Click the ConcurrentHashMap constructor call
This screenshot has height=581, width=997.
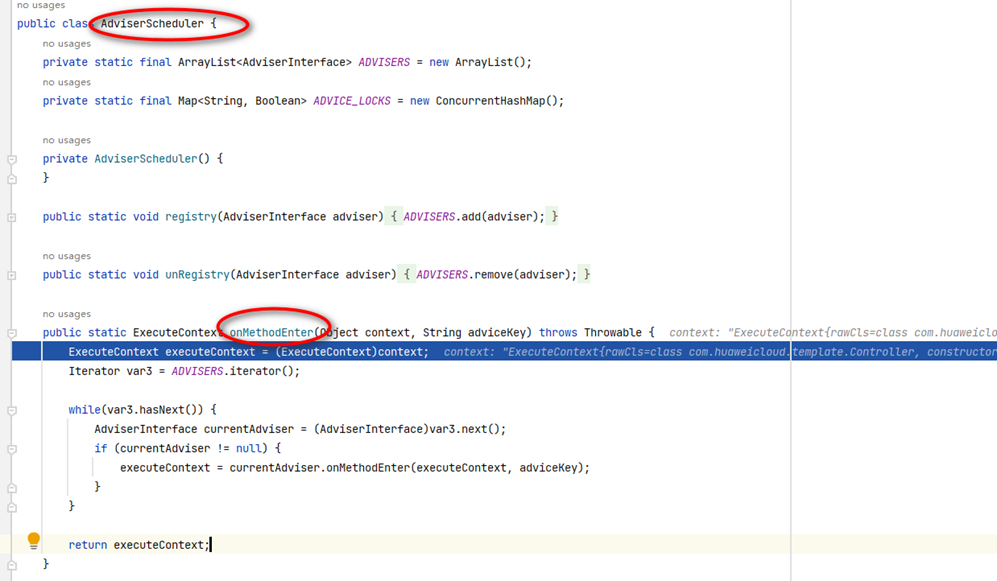click(489, 100)
